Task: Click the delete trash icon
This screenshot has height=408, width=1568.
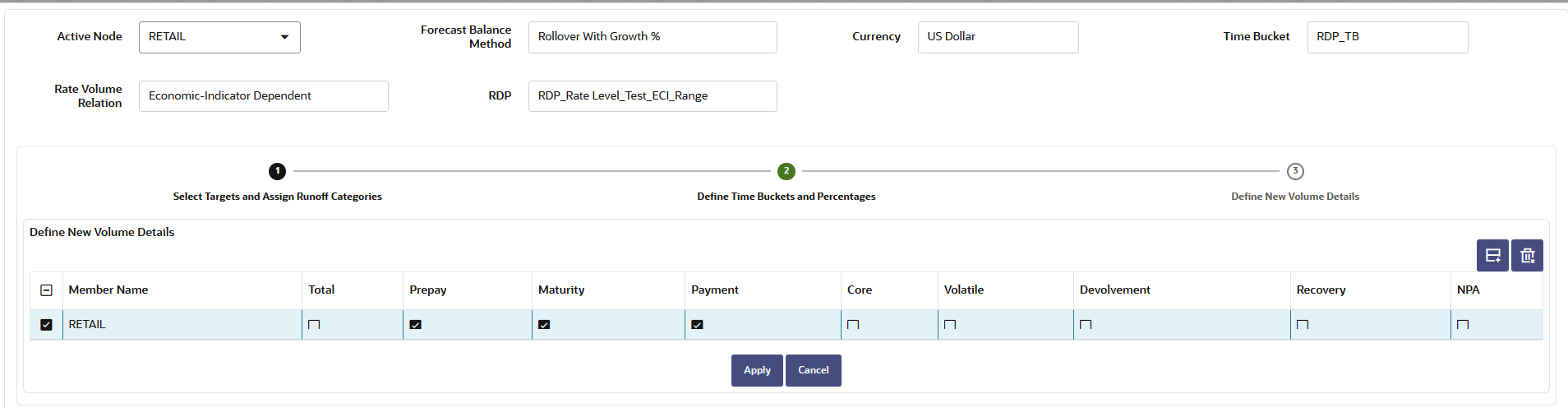Action: pos(1527,256)
